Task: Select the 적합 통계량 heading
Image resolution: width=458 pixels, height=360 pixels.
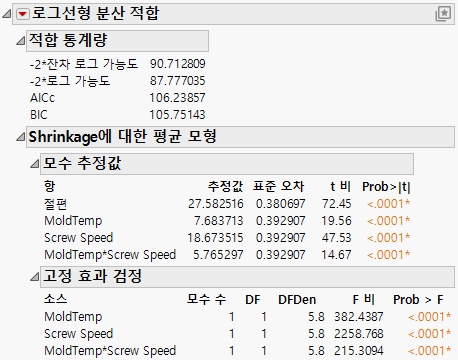Action: pyautogui.click(x=117, y=41)
